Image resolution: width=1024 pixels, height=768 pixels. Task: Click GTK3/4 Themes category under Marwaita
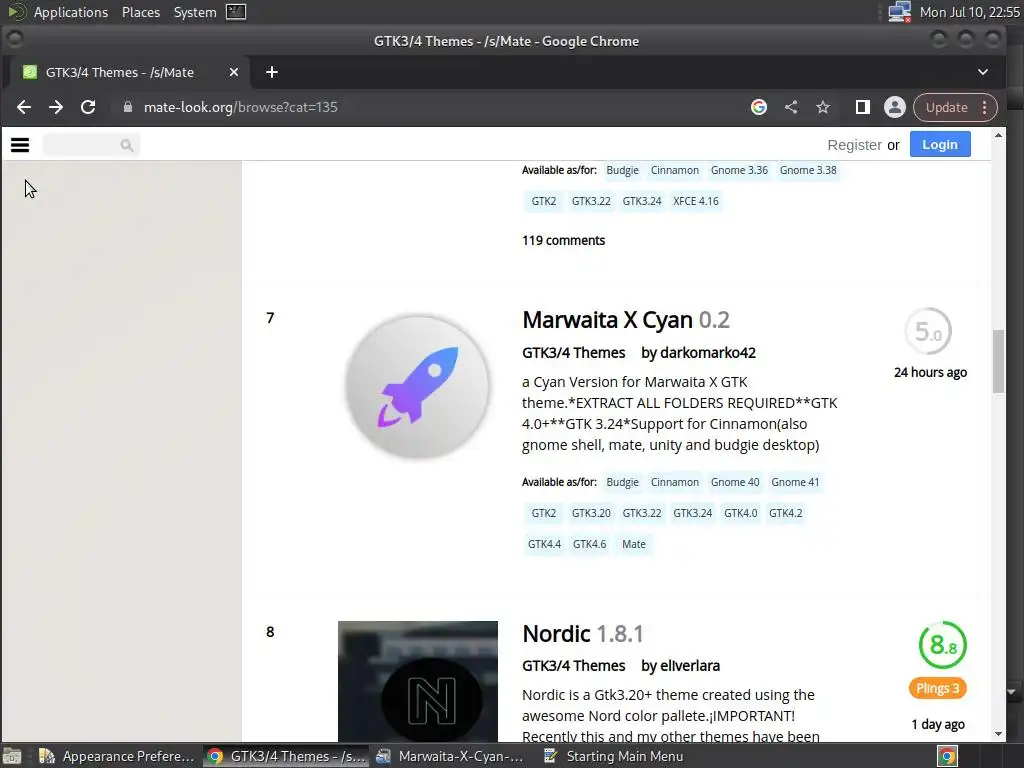tap(573, 353)
